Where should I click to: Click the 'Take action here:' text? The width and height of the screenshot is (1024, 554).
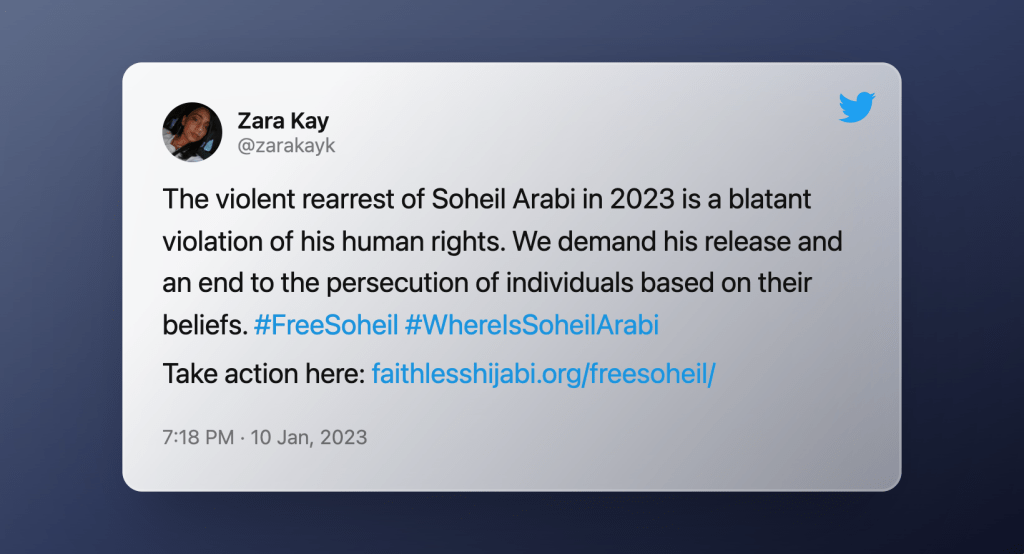(264, 374)
